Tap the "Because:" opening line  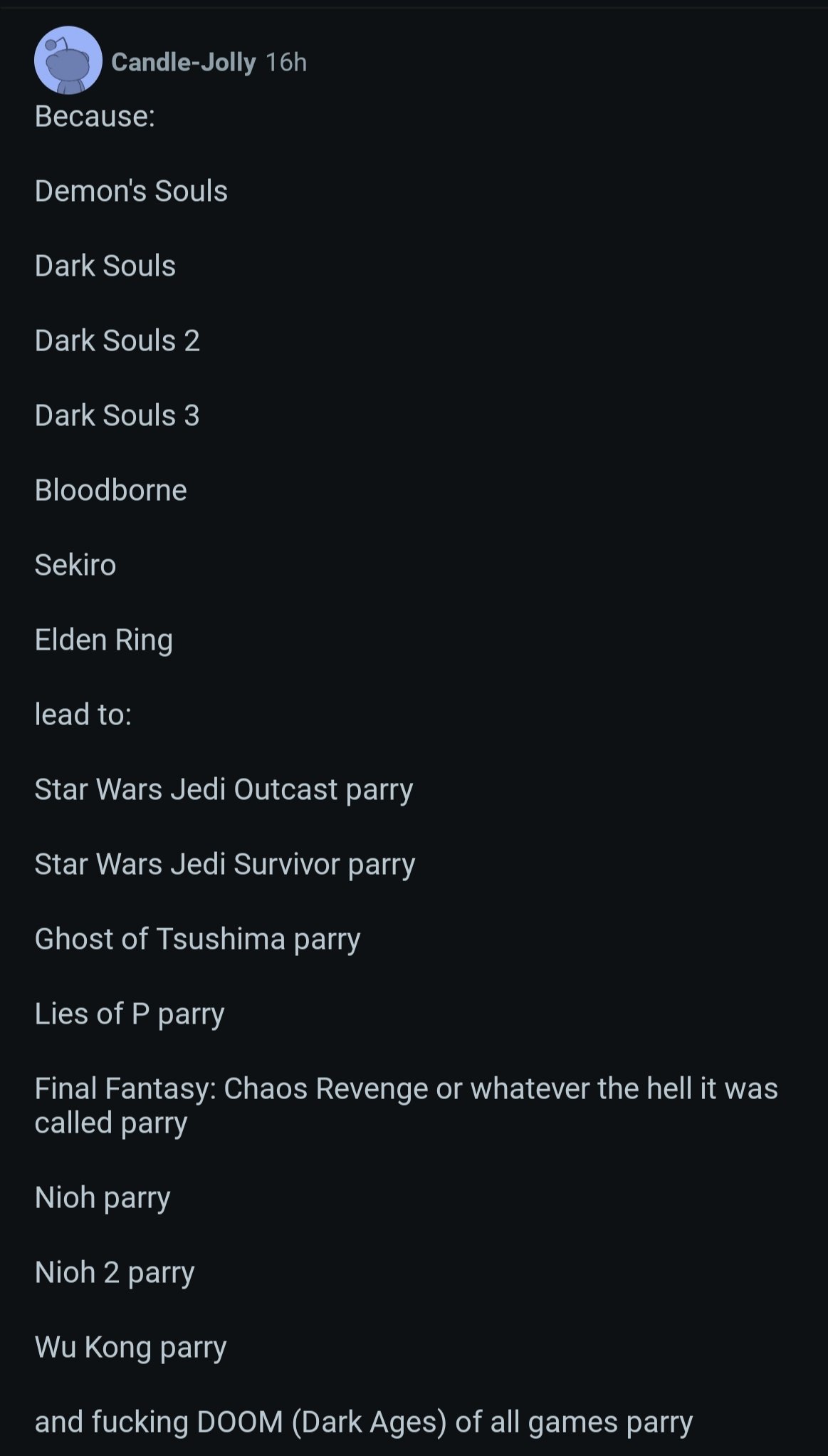pos(95,116)
